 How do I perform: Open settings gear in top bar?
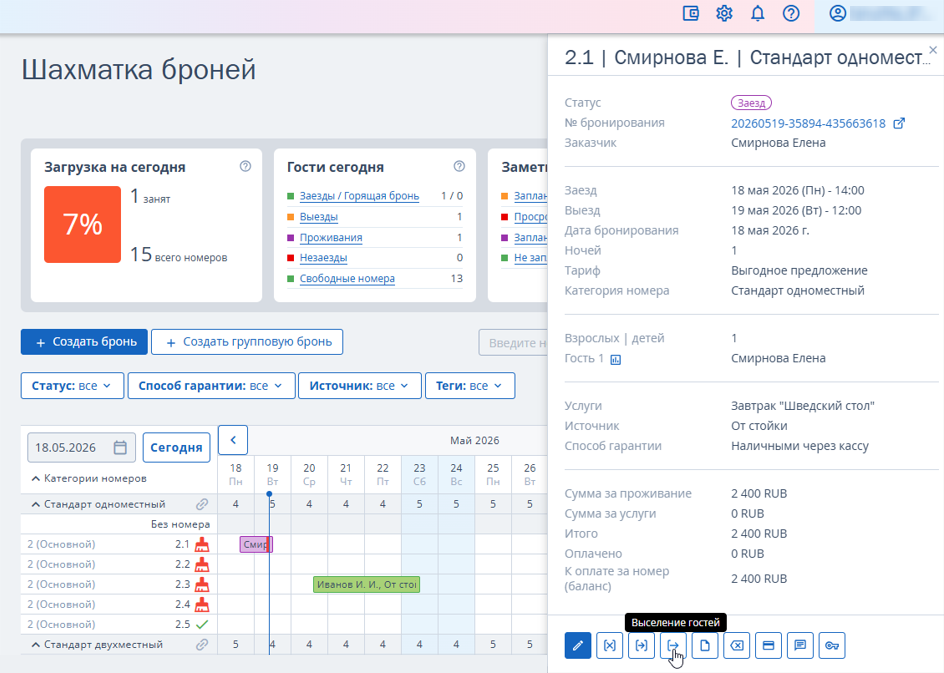click(724, 13)
